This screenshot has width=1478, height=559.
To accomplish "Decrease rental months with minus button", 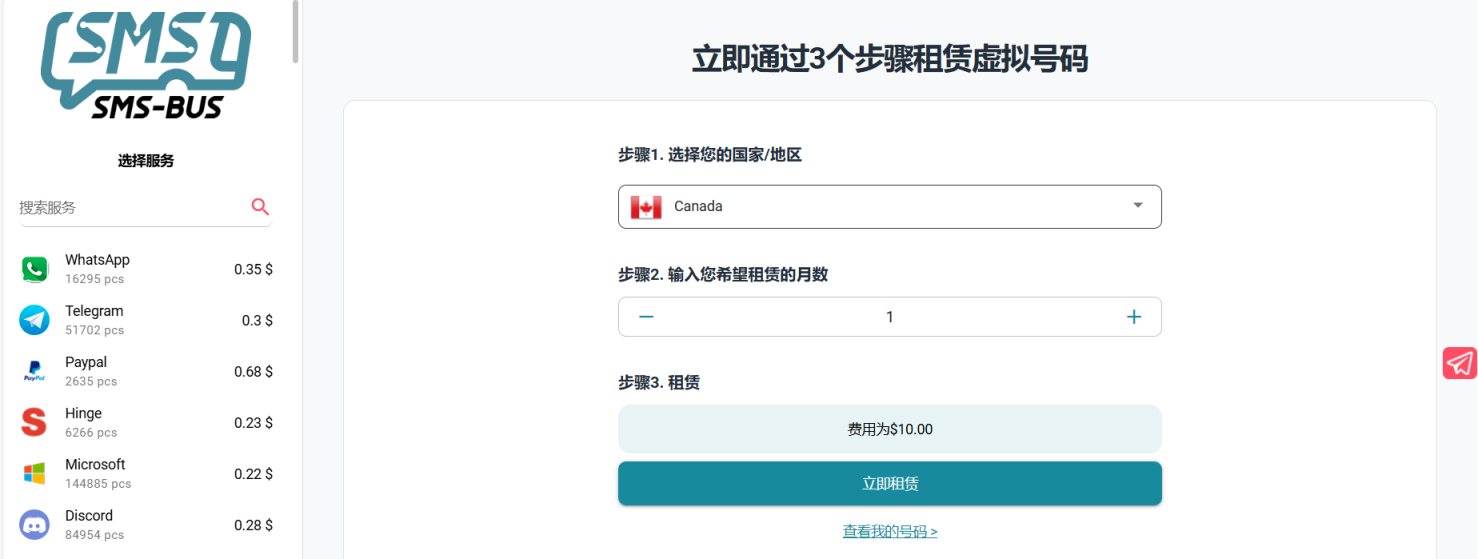I will click(646, 317).
